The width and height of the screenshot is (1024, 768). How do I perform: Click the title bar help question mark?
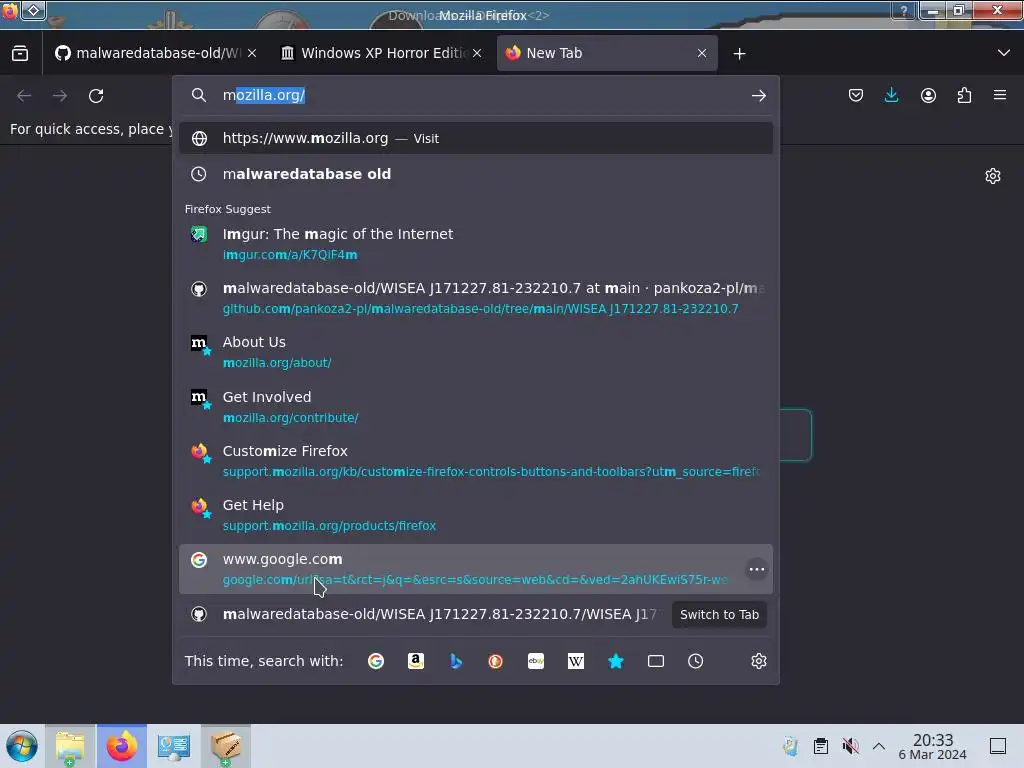(904, 10)
